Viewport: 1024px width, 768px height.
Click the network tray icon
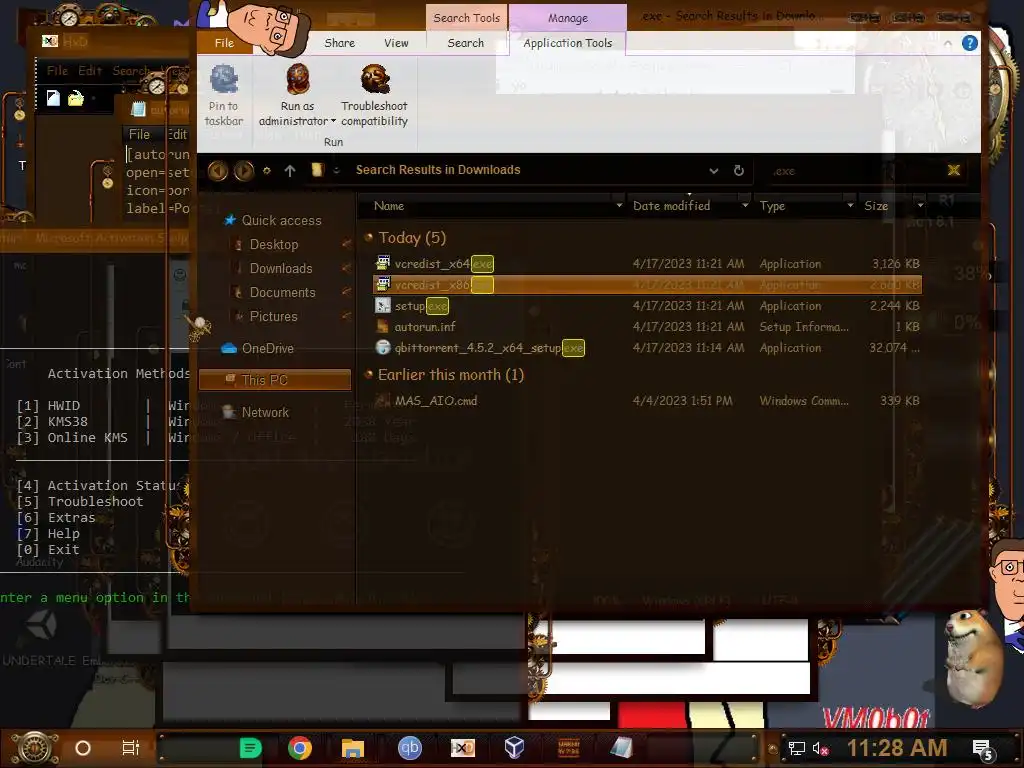tap(796, 748)
